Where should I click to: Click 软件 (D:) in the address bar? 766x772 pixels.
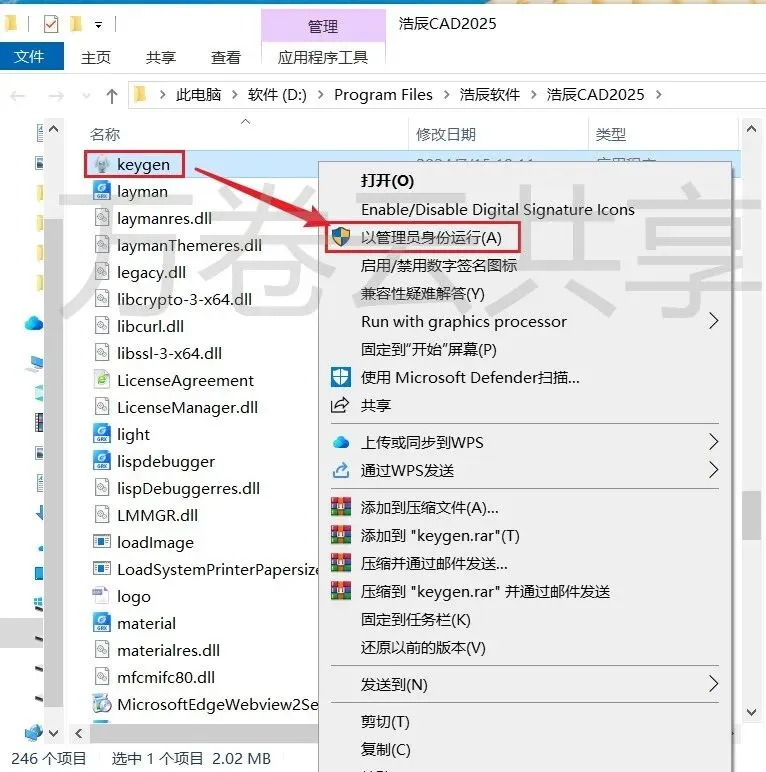coord(277,95)
